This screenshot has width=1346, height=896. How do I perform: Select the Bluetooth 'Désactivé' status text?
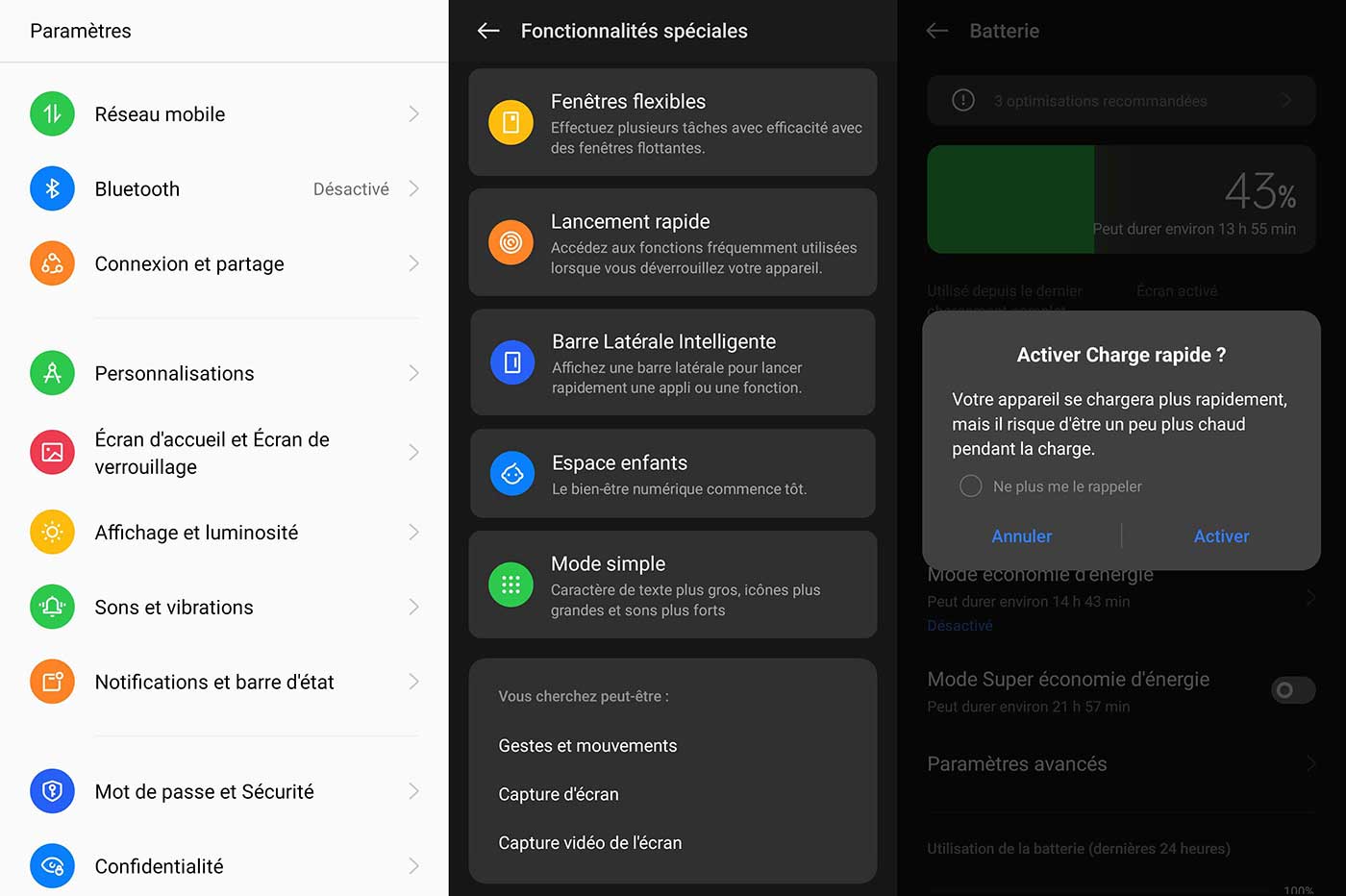(x=351, y=189)
